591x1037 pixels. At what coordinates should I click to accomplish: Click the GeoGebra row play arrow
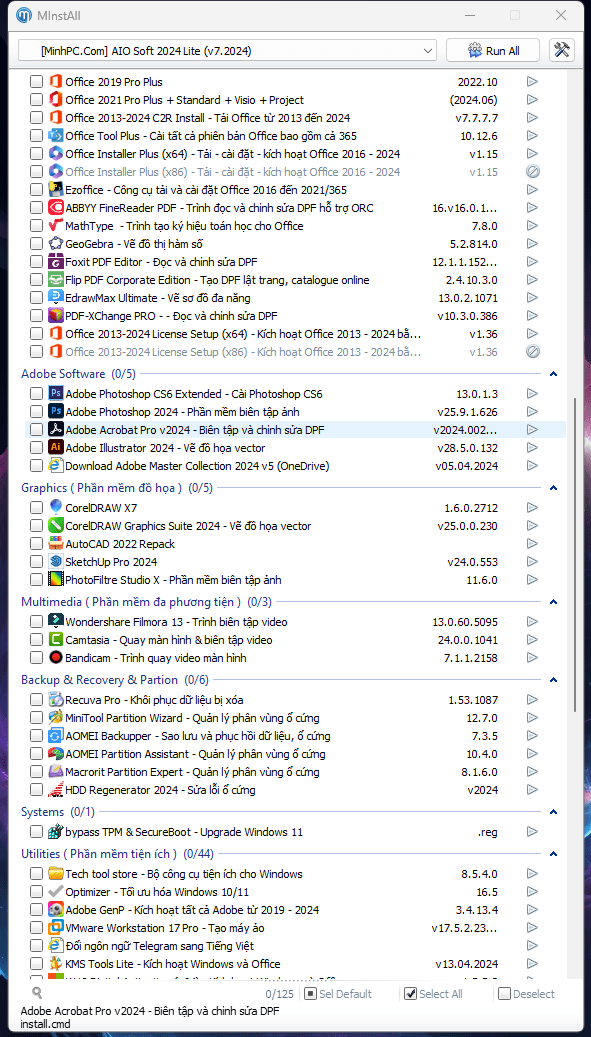[x=532, y=243]
